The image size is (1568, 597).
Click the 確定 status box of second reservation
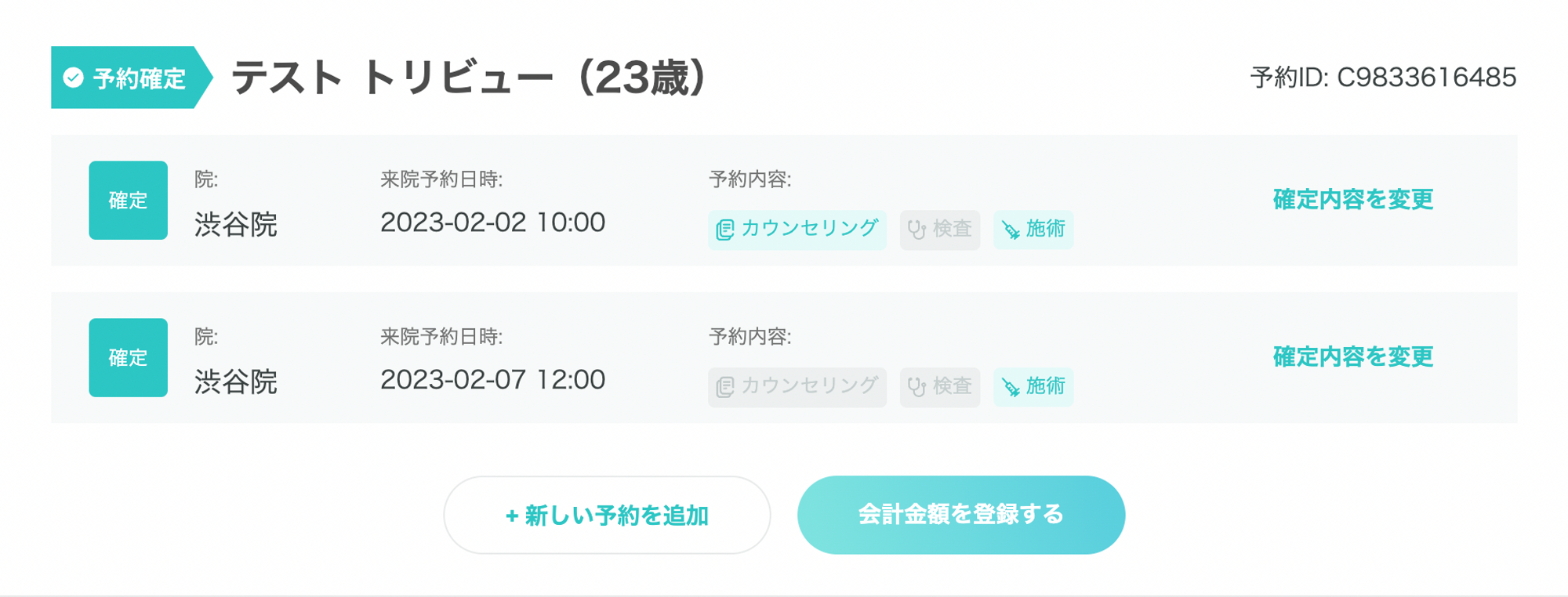128,358
